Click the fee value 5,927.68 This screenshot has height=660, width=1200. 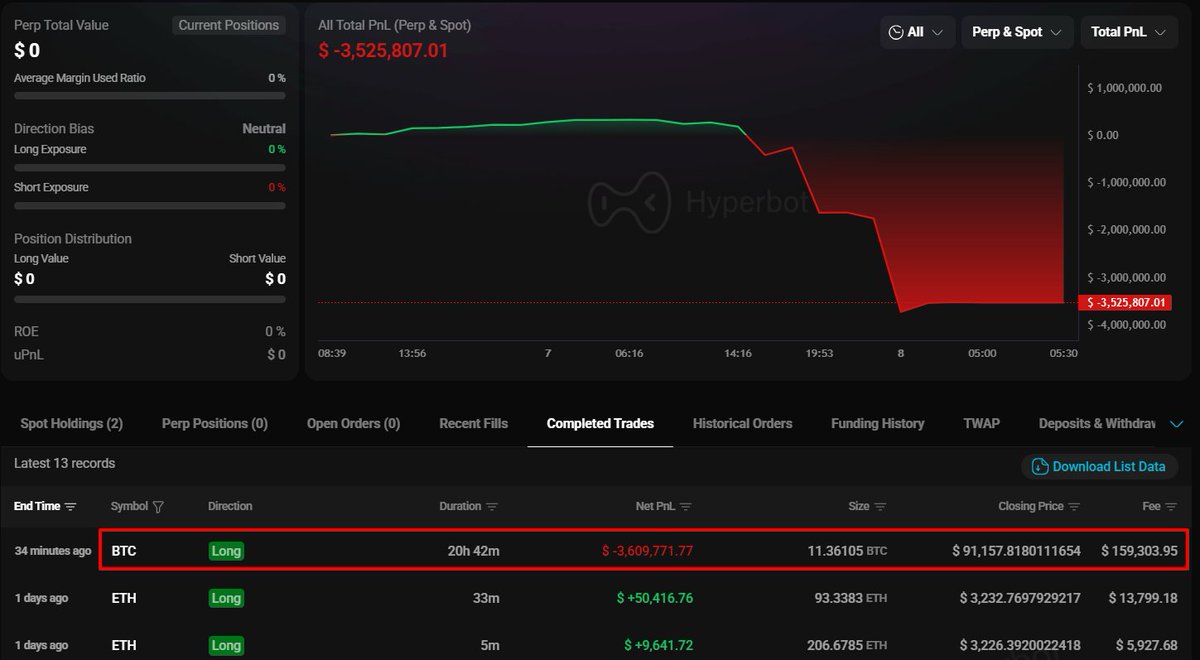[x=1147, y=645]
